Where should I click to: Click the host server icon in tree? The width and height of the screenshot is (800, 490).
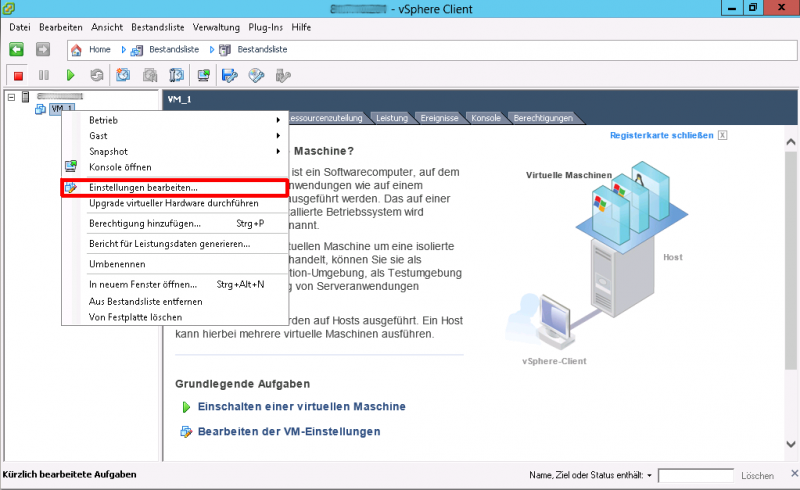[x=26, y=96]
